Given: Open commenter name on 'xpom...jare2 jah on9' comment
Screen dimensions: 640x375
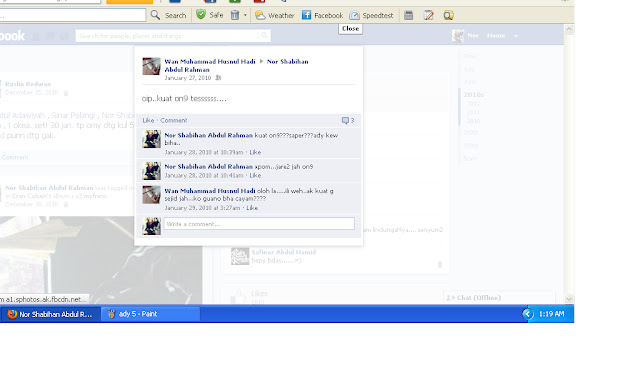Looking at the screenshot, I should point(209,166).
